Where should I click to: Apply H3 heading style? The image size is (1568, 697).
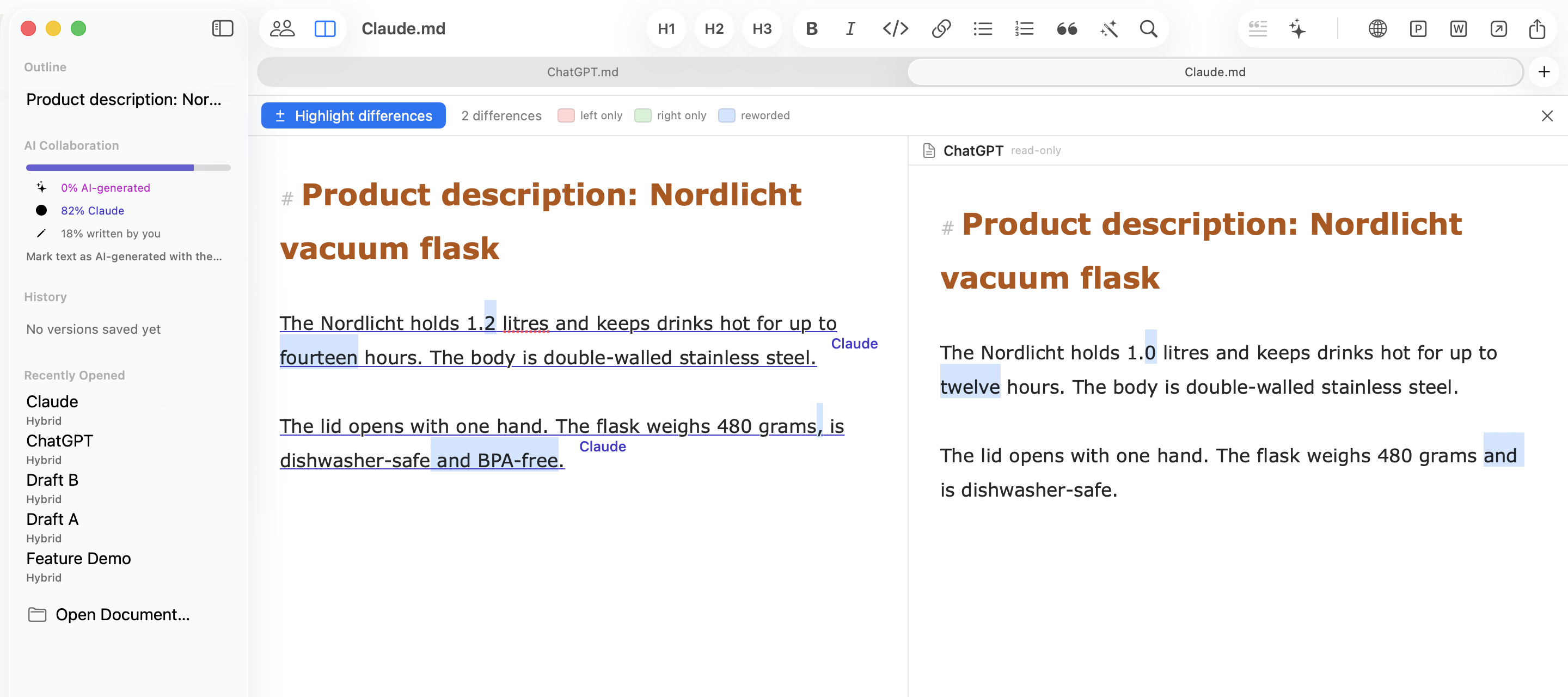pos(762,29)
